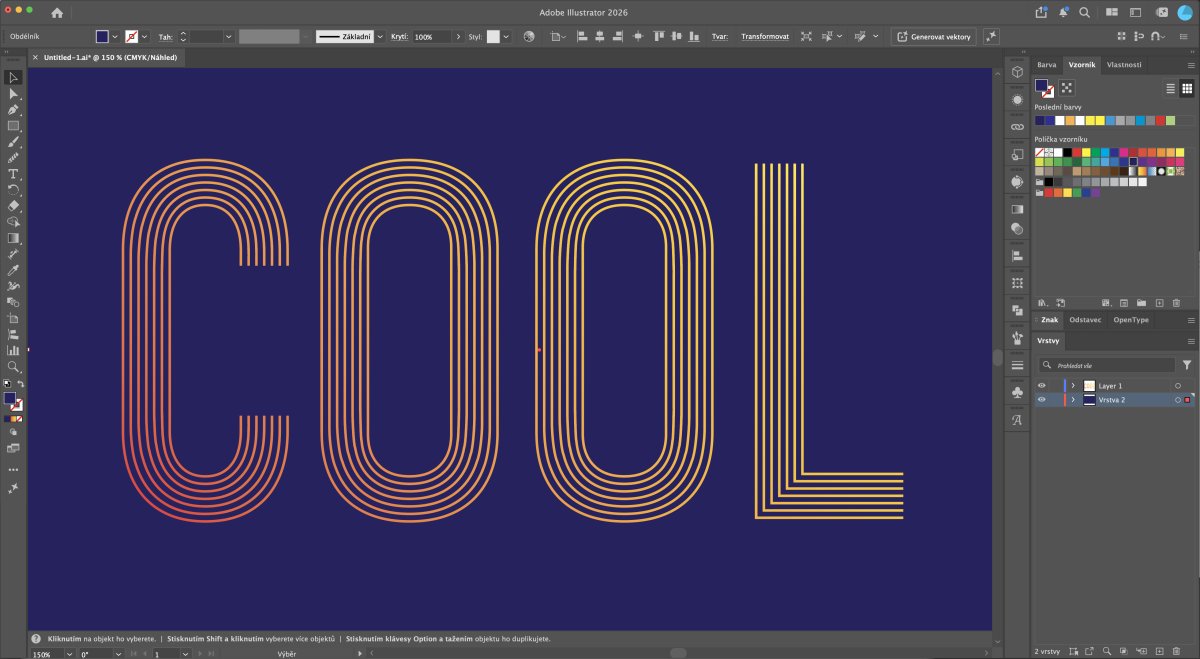Toggle visibility of Vrstva 2 layer
1200x659 pixels.
[1042, 399]
